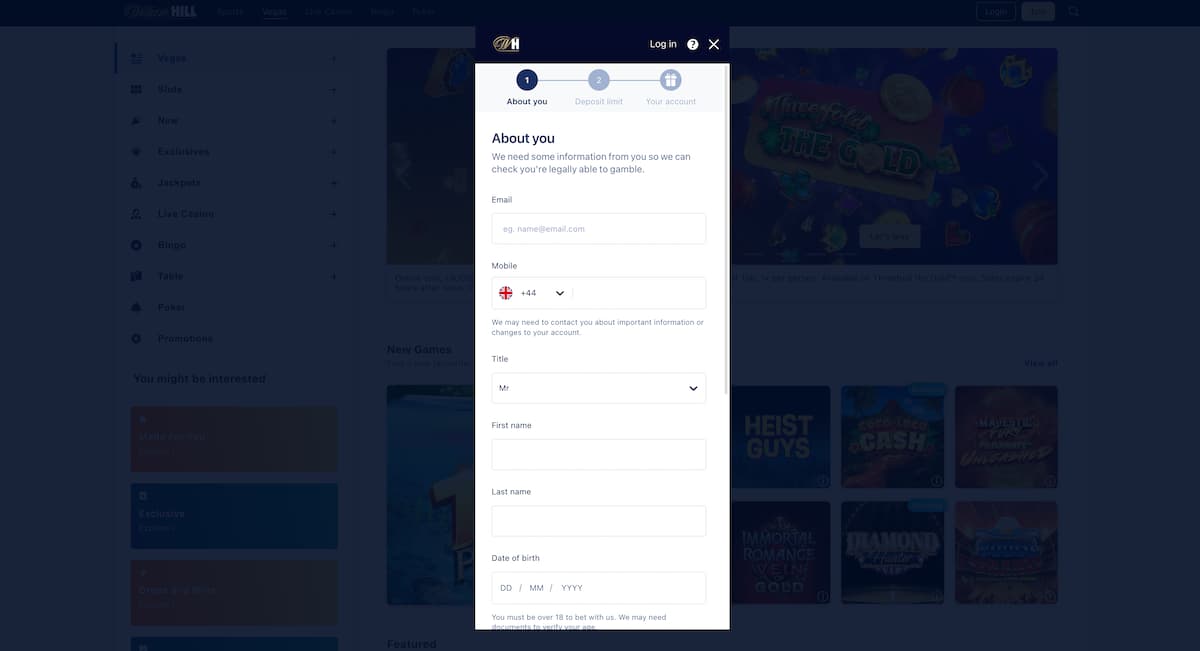Open the help question mark icon
The width and height of the screenshot is (1200, 651).
point(693,44)
